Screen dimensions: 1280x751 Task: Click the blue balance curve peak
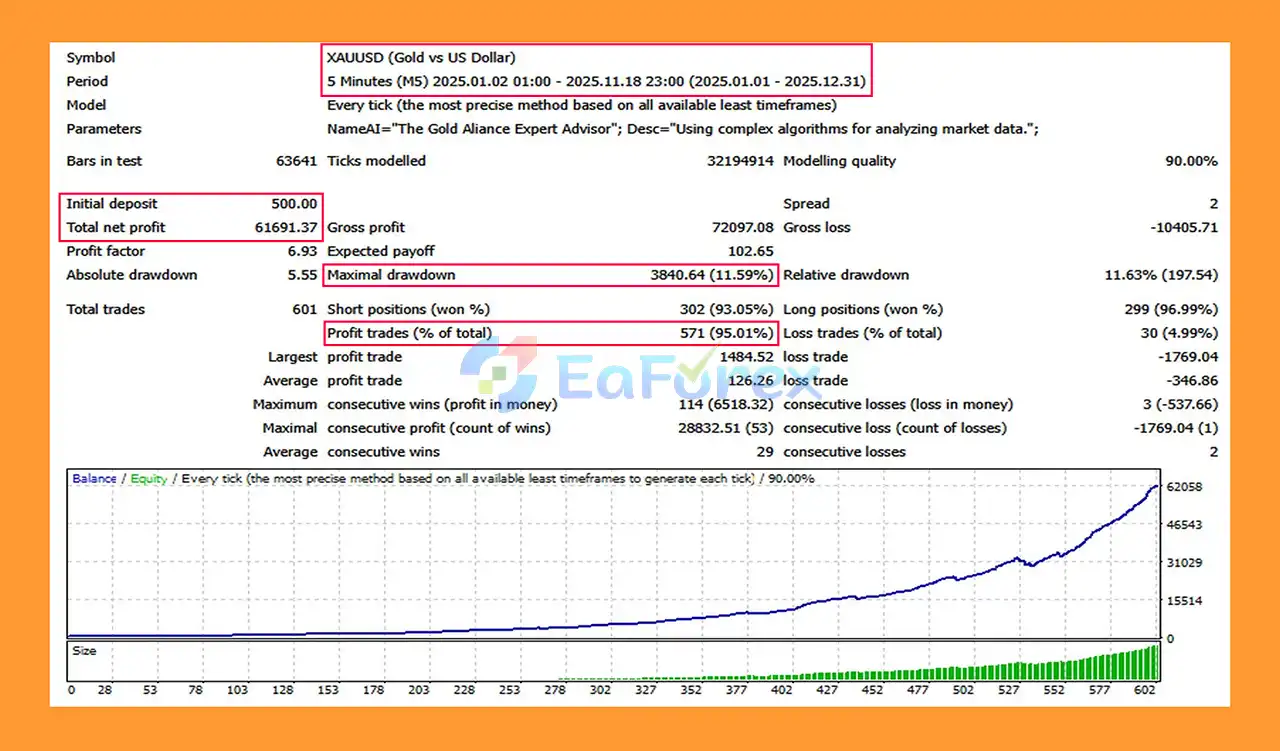coord(1155,487)
